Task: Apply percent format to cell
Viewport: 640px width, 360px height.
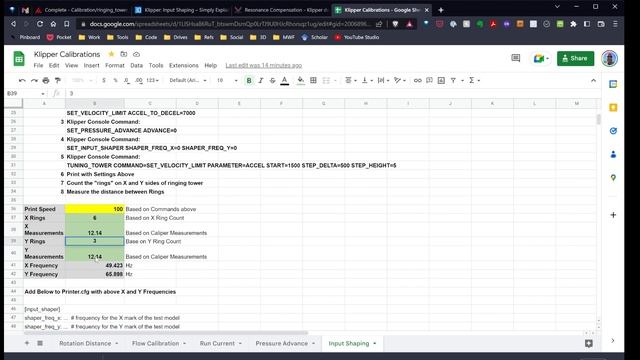Action: [x=116, y=80]
